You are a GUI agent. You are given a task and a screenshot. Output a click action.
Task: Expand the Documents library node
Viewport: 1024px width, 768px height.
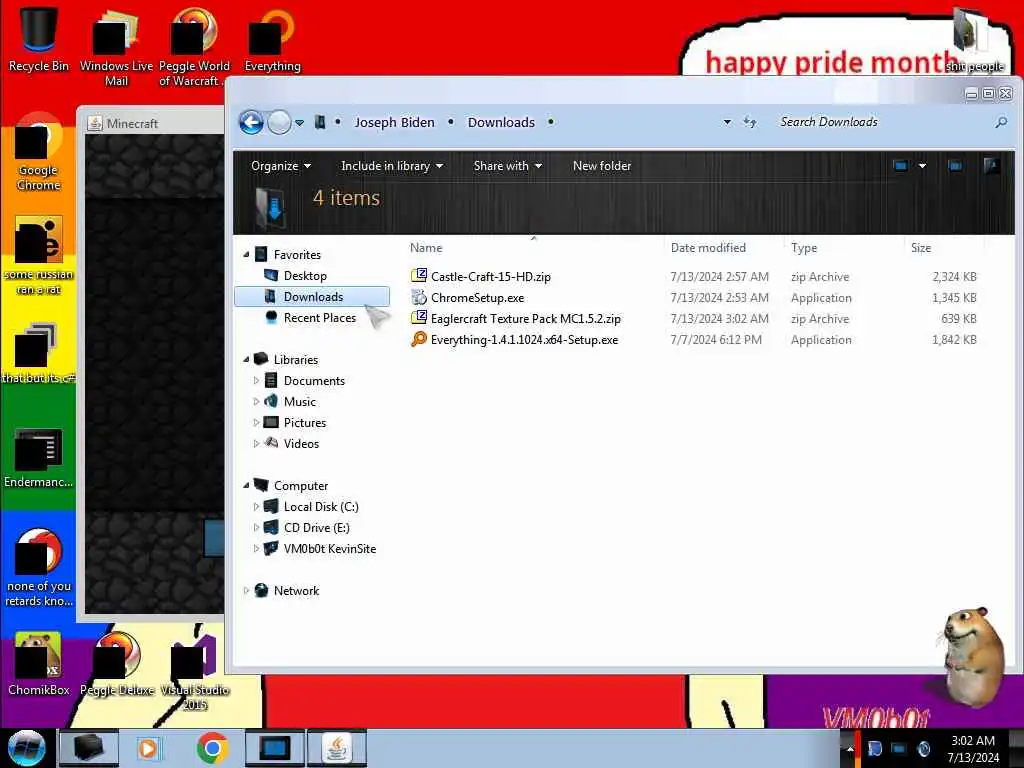coord(256,380)
